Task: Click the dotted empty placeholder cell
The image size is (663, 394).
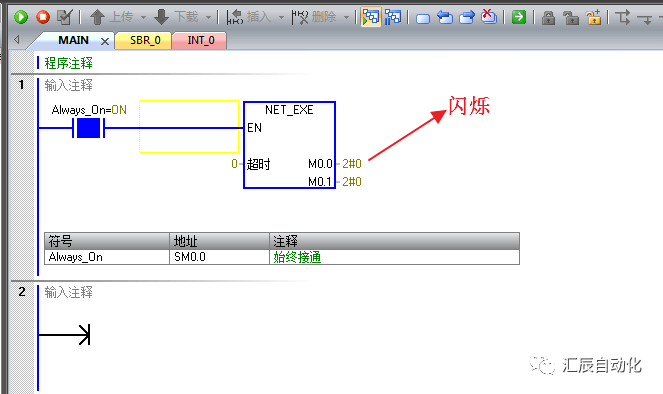Action: 189,126
